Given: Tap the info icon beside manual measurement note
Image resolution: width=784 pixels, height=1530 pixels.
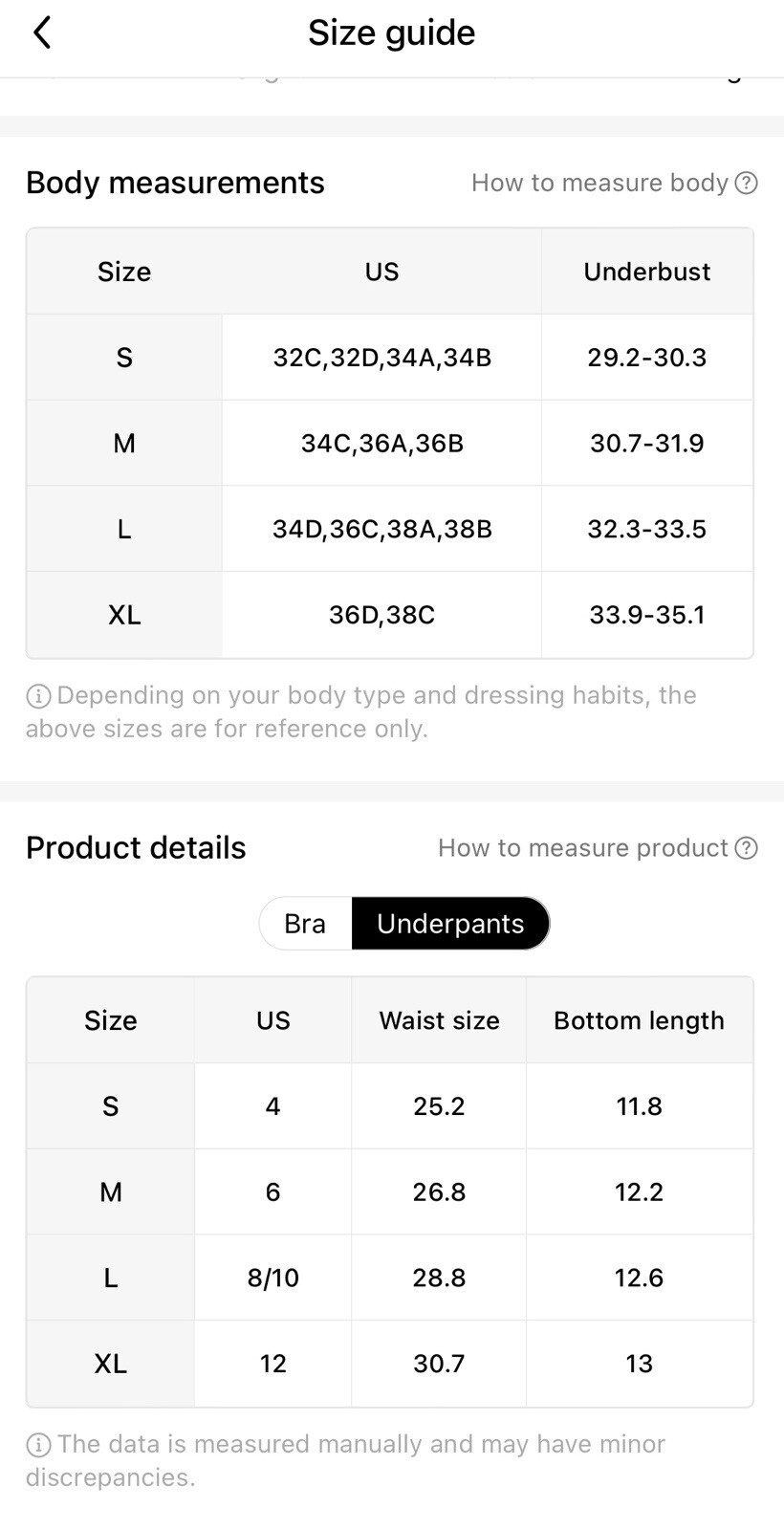Looking at the screenshot, I should [x=38, y=1445].
